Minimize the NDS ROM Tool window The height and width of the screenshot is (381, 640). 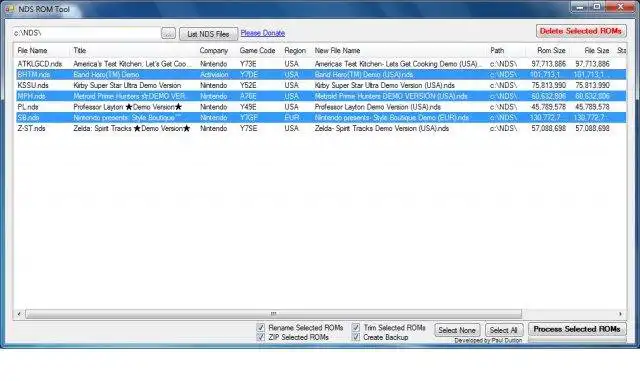[580, 7]
